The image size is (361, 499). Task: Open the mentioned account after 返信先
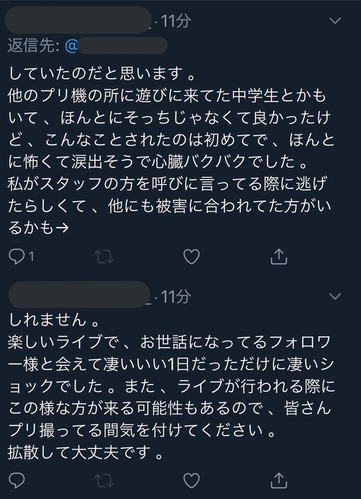tap(116, 46)
